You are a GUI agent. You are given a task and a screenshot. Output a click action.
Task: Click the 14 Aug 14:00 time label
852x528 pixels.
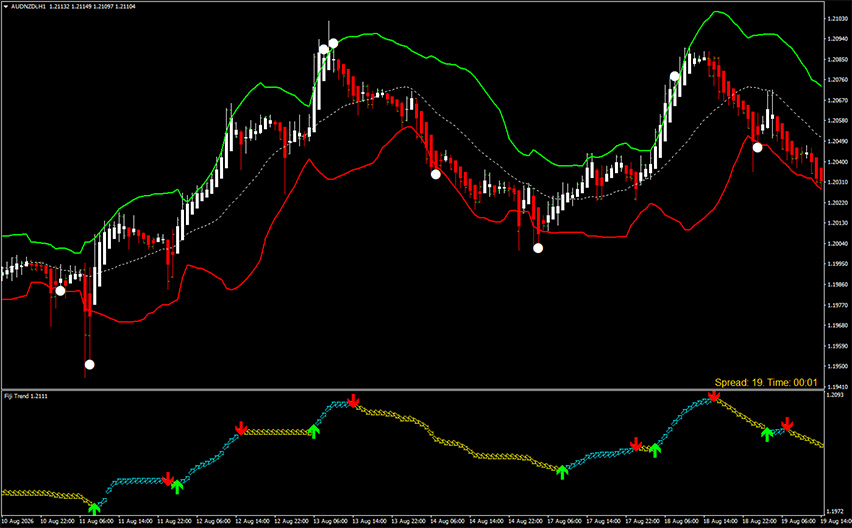click(487, 521)
